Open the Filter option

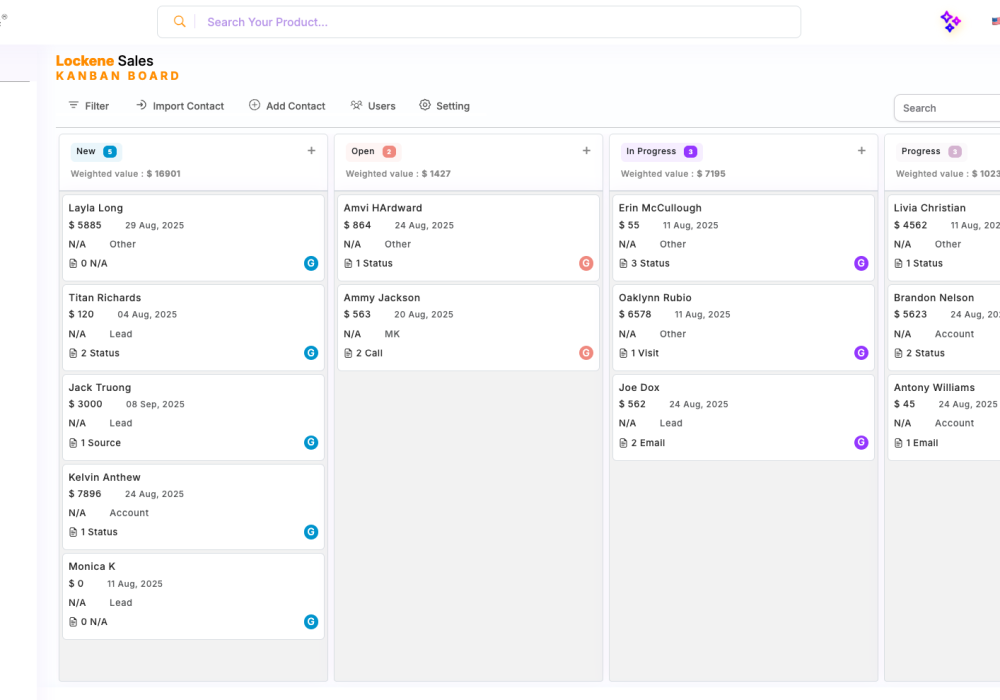89,106
